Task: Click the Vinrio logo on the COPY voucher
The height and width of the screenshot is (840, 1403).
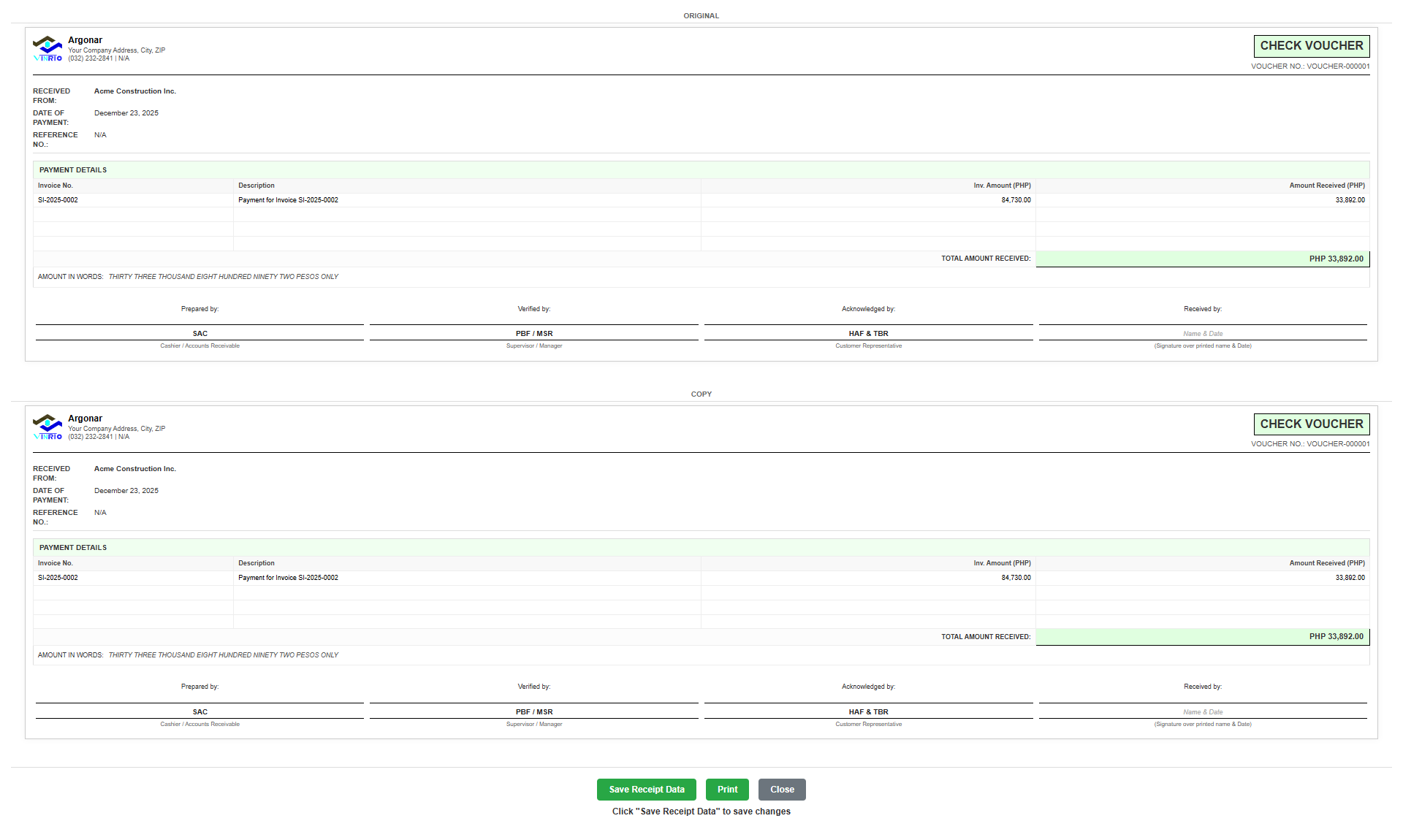Action: (x=47, y=426)
